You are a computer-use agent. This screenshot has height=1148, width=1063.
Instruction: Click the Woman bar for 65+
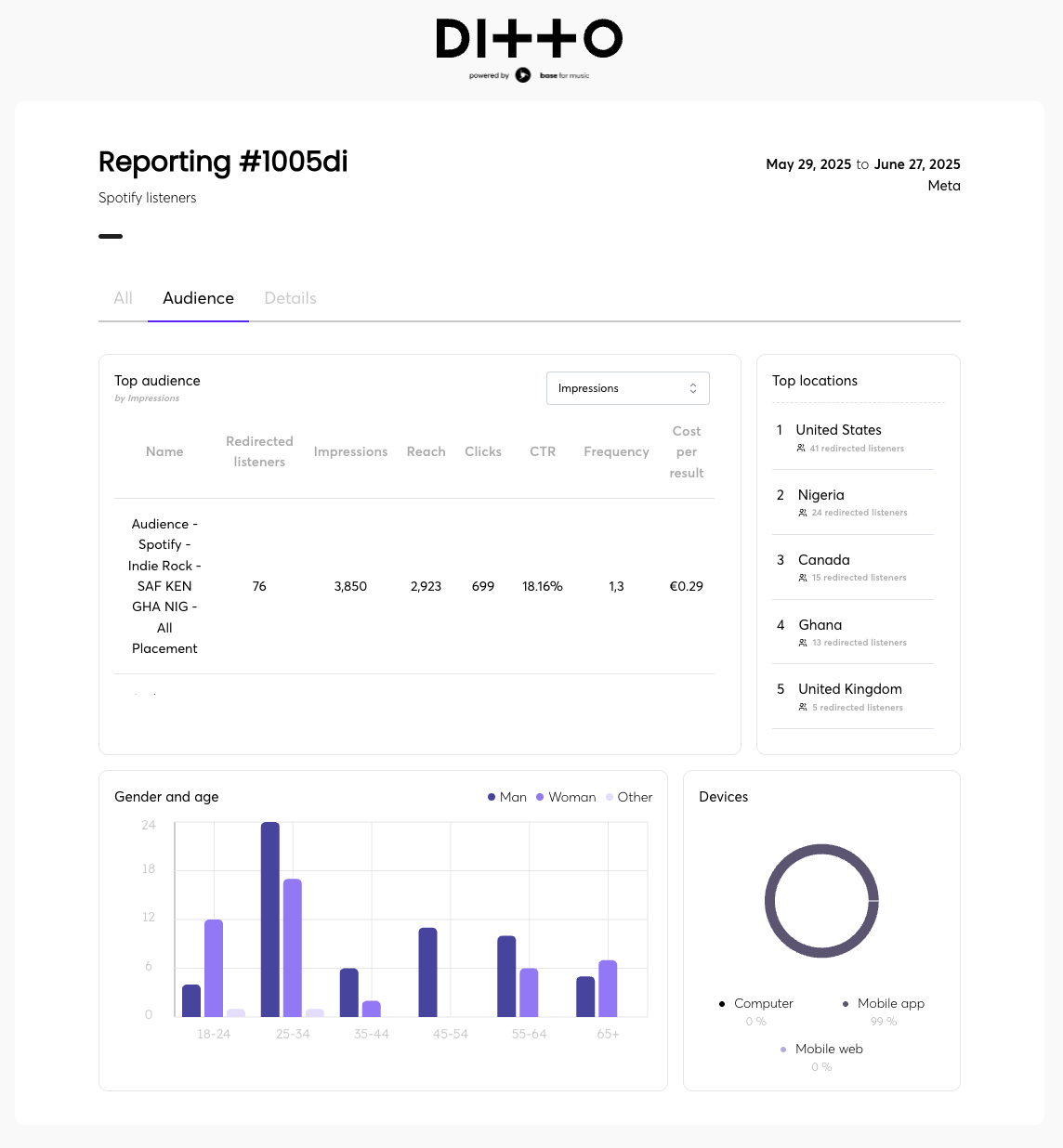[608, 988]
